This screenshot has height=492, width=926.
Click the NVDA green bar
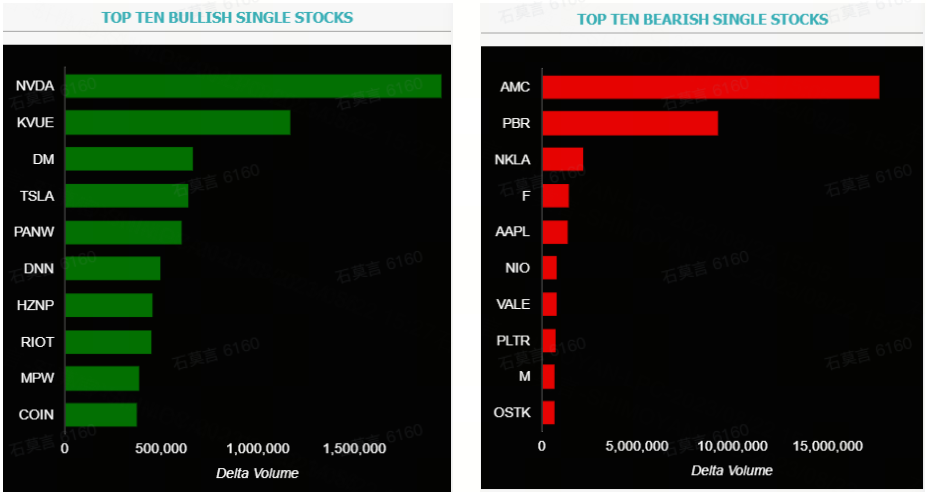pos(253,86)
